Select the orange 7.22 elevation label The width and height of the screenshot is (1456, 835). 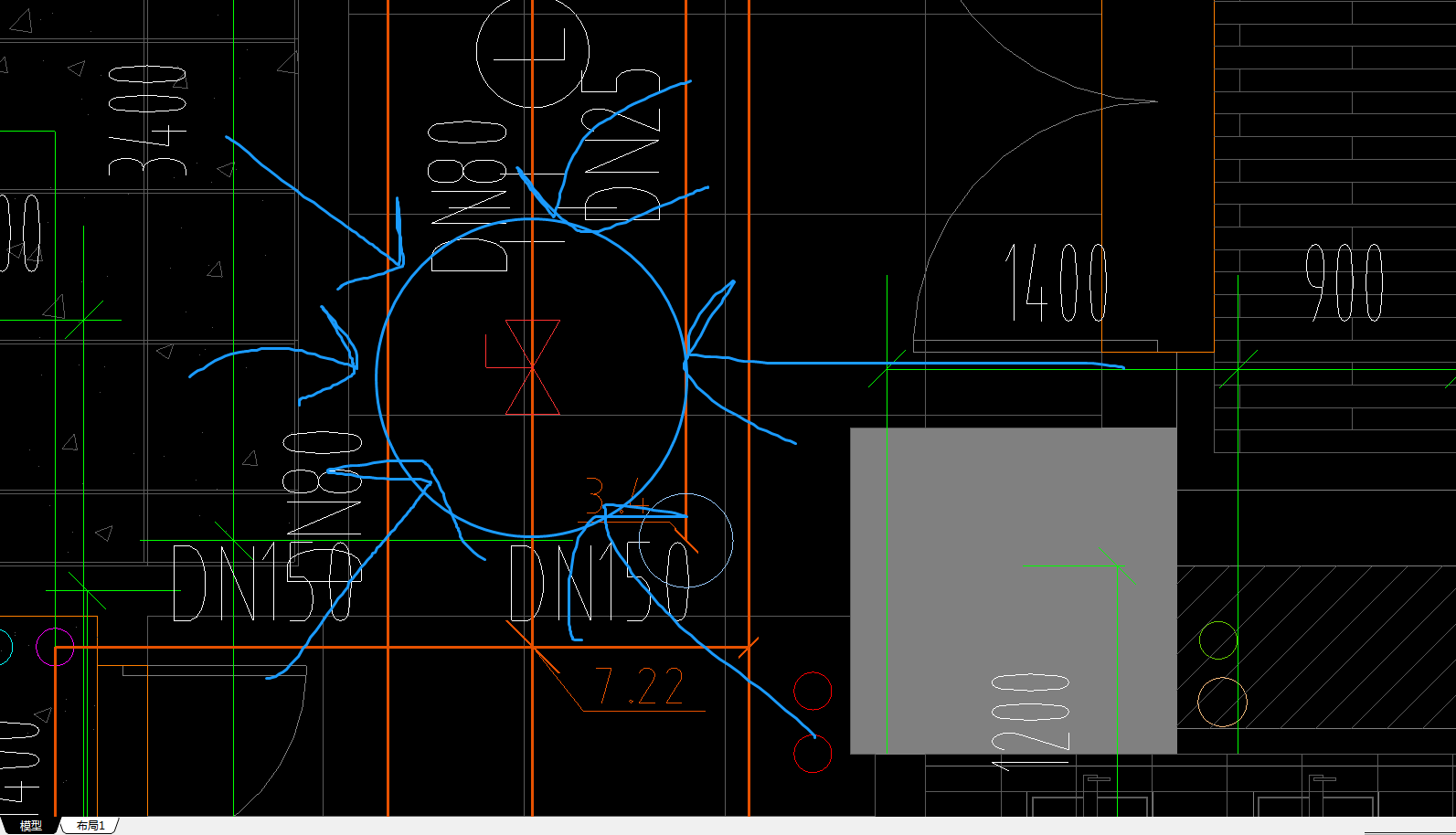click(640, 685)
